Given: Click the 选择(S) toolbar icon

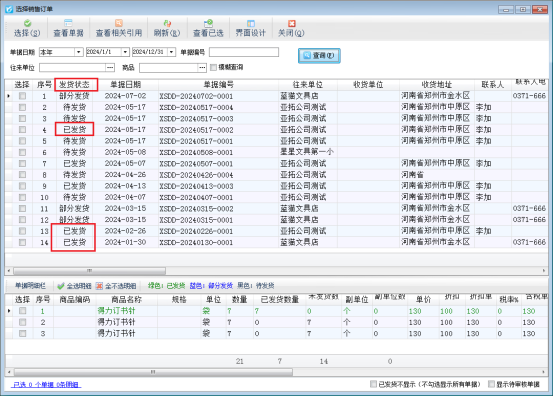Looking at the screenshot, I should pyautogui.click(x=27, y=24).
